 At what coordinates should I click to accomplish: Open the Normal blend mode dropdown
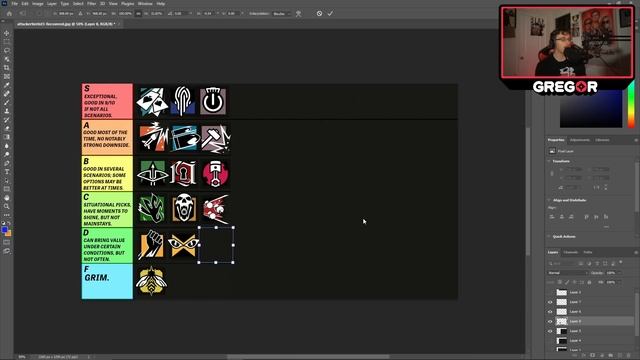click(567, 273)
